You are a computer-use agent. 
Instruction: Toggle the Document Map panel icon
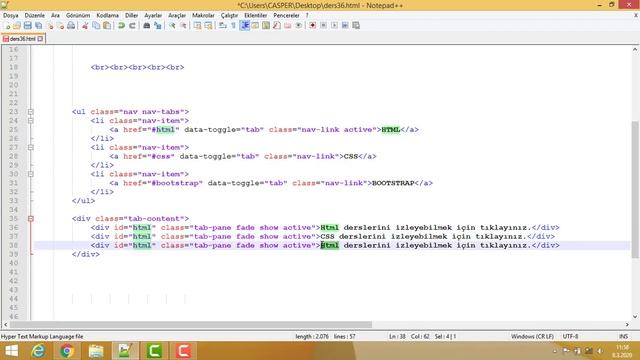coord(266,25)
